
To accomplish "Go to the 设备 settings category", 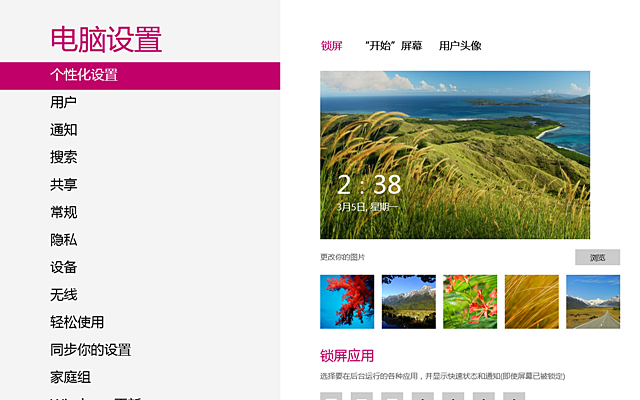I will pyautogui.click(x=63, y=267).
